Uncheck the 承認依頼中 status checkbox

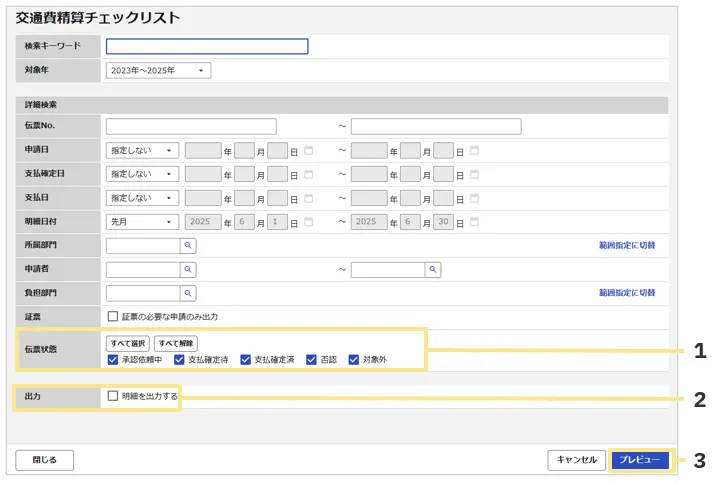pos(113,359)
